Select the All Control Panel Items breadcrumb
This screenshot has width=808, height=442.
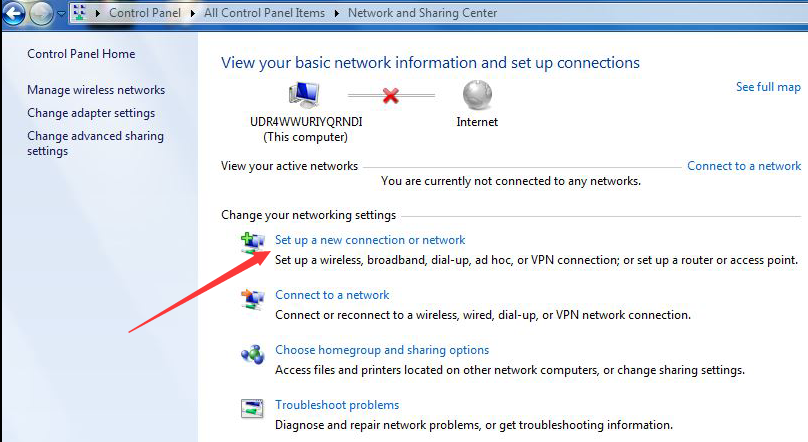[265, 14]
